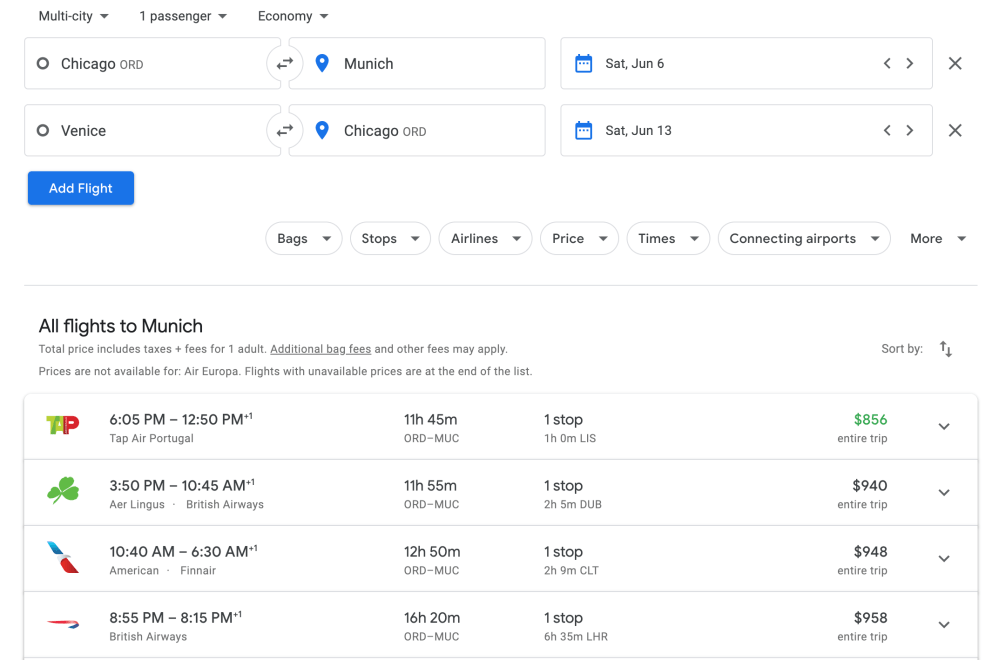Click the calendar icon for Sat, Jun 6
The width and height of the screenshot is (999, 660).
[x=584, y=64]
